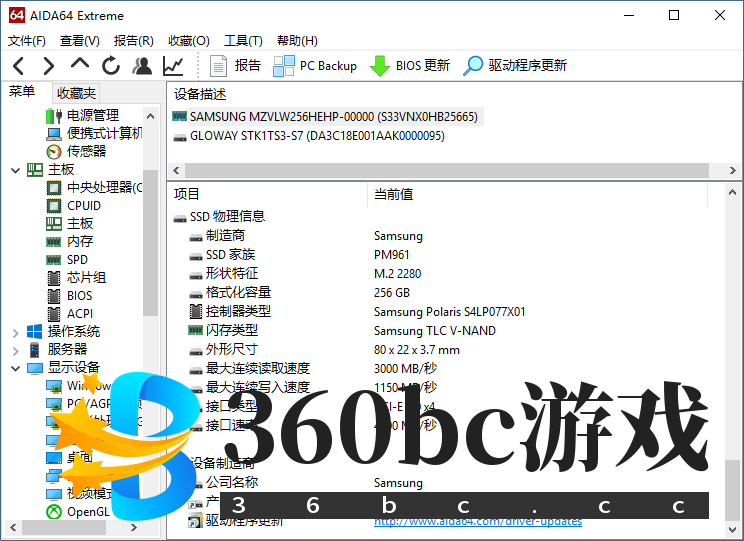Viewport: 744px width, 541px height.
Task: Expand the 操作系统 tree node
Action: tap(15, 332)
